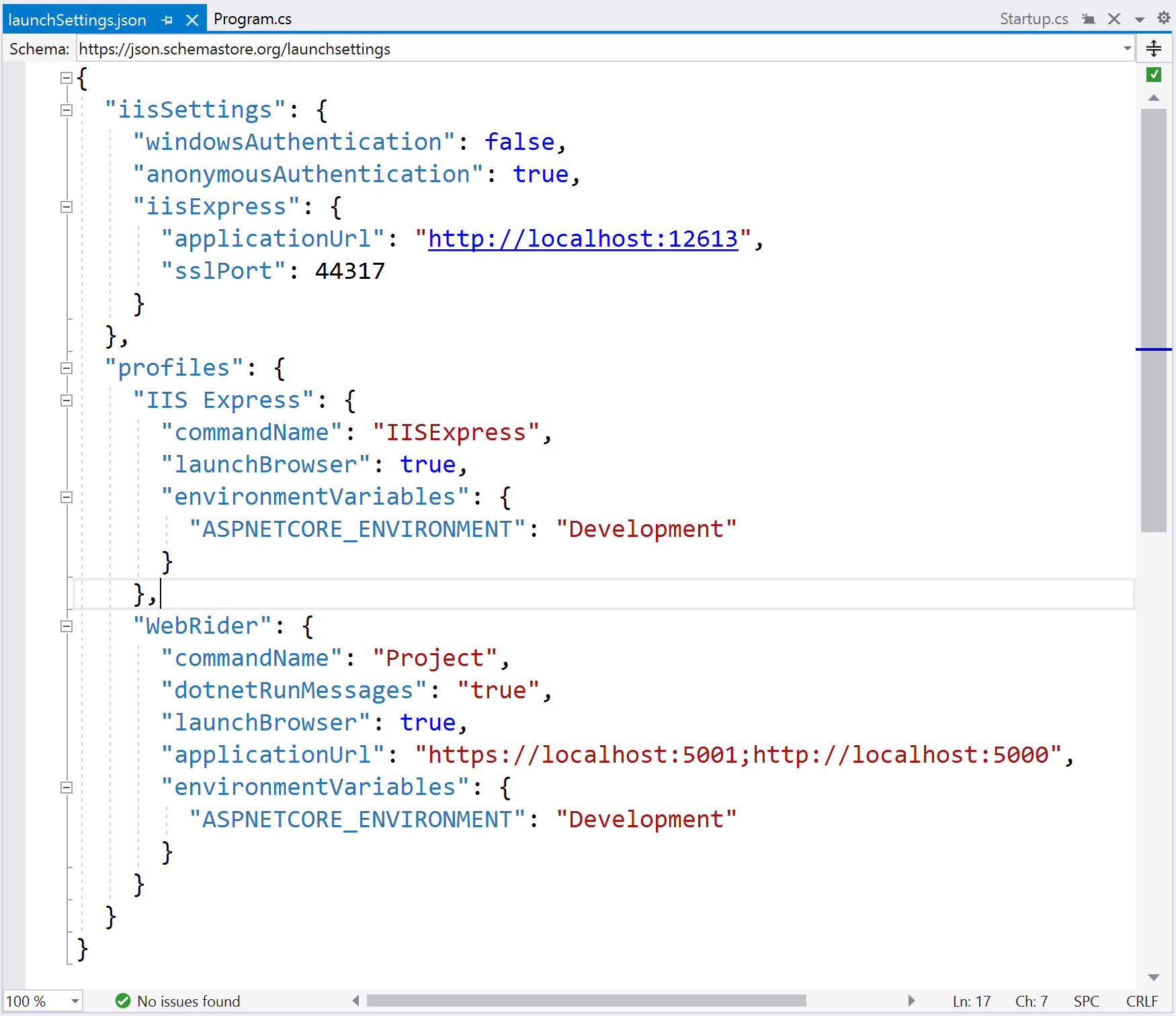Collapse the WebRider code region

[x=65, y=626]
